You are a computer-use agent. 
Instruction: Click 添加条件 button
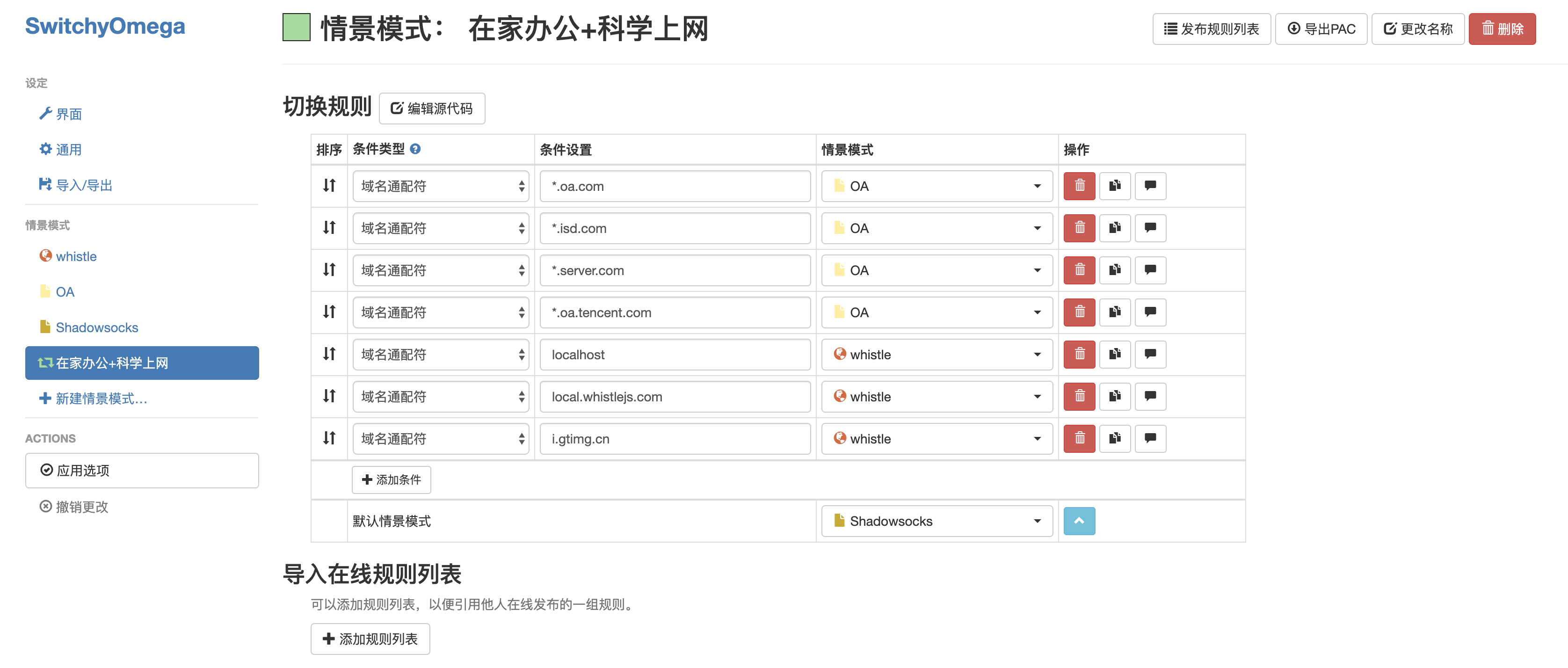pos(392,480)
